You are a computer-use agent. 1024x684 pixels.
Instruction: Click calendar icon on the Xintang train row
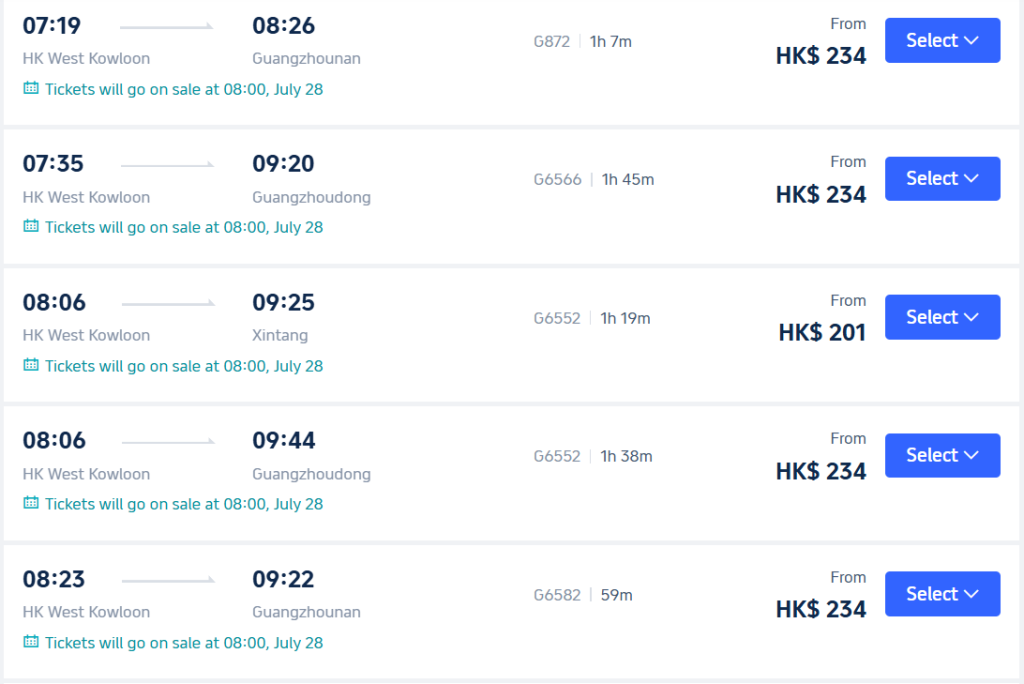click(x=31, y=365)
